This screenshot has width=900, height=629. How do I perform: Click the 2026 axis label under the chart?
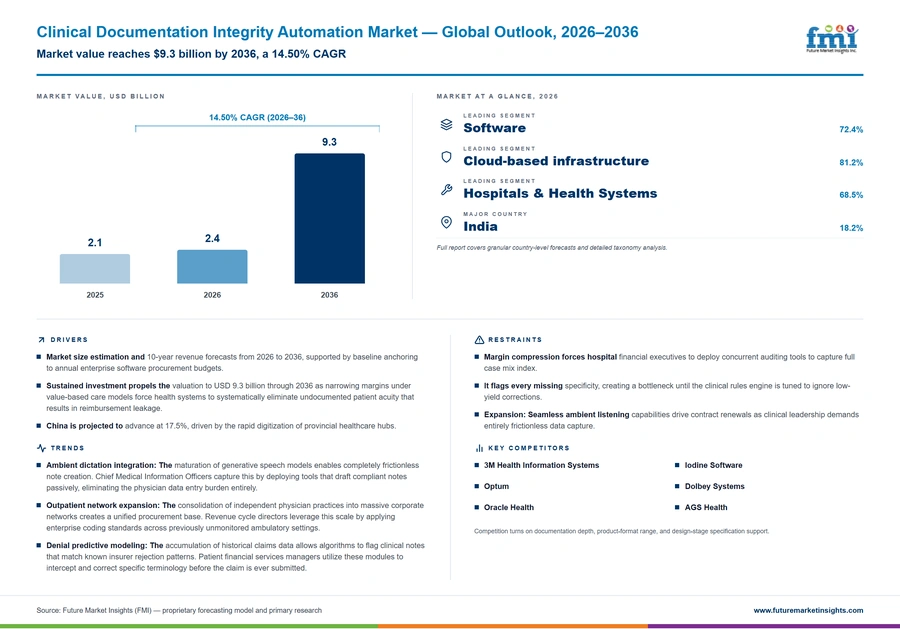pos(212,295)
